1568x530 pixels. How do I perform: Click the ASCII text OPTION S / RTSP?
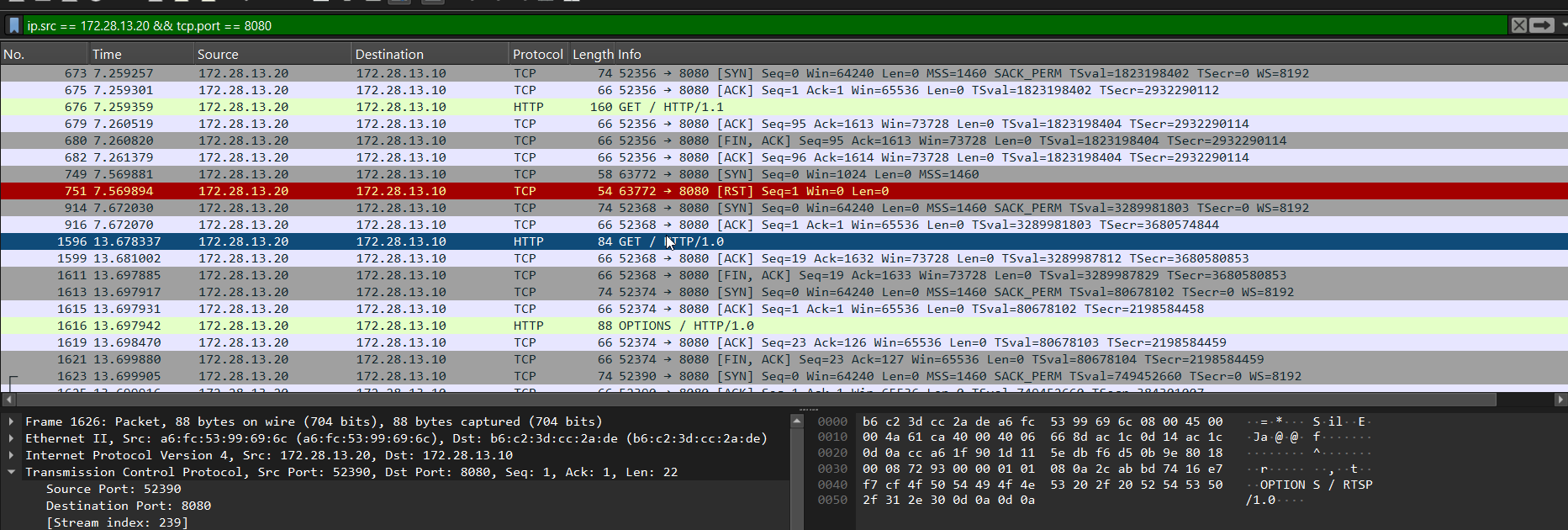click(x=1317, y=485)
